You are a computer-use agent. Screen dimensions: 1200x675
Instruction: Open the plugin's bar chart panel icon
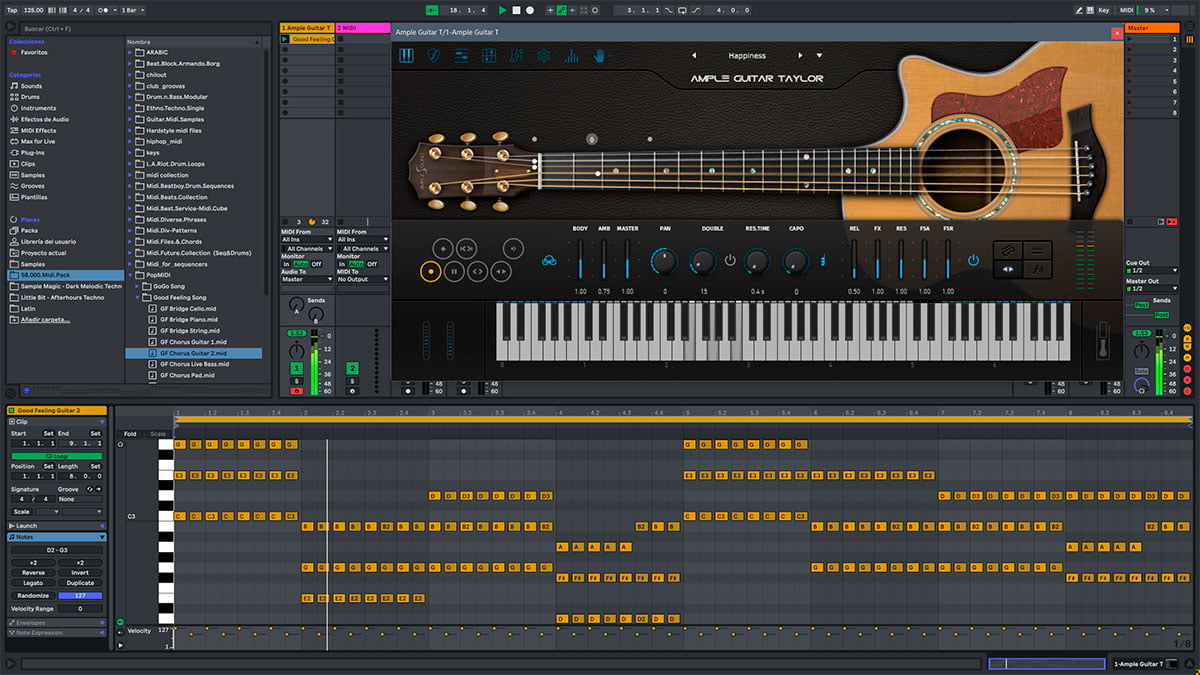tap(571, 56)
